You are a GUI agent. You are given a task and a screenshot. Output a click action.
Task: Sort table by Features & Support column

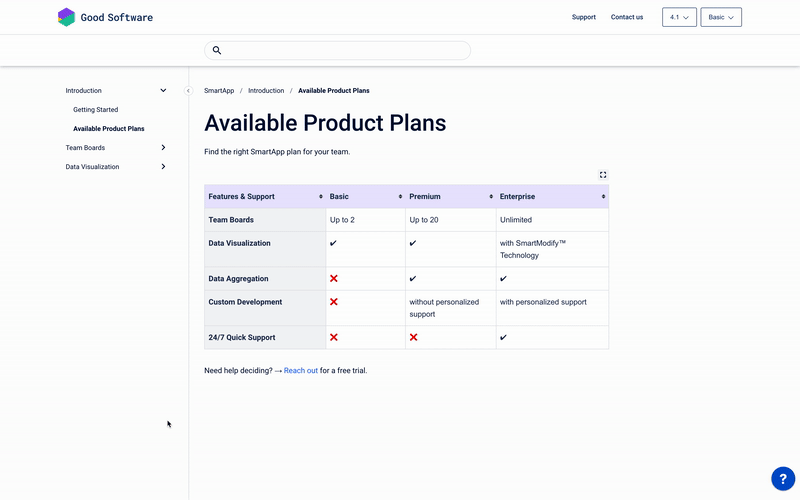click(321, 197)
